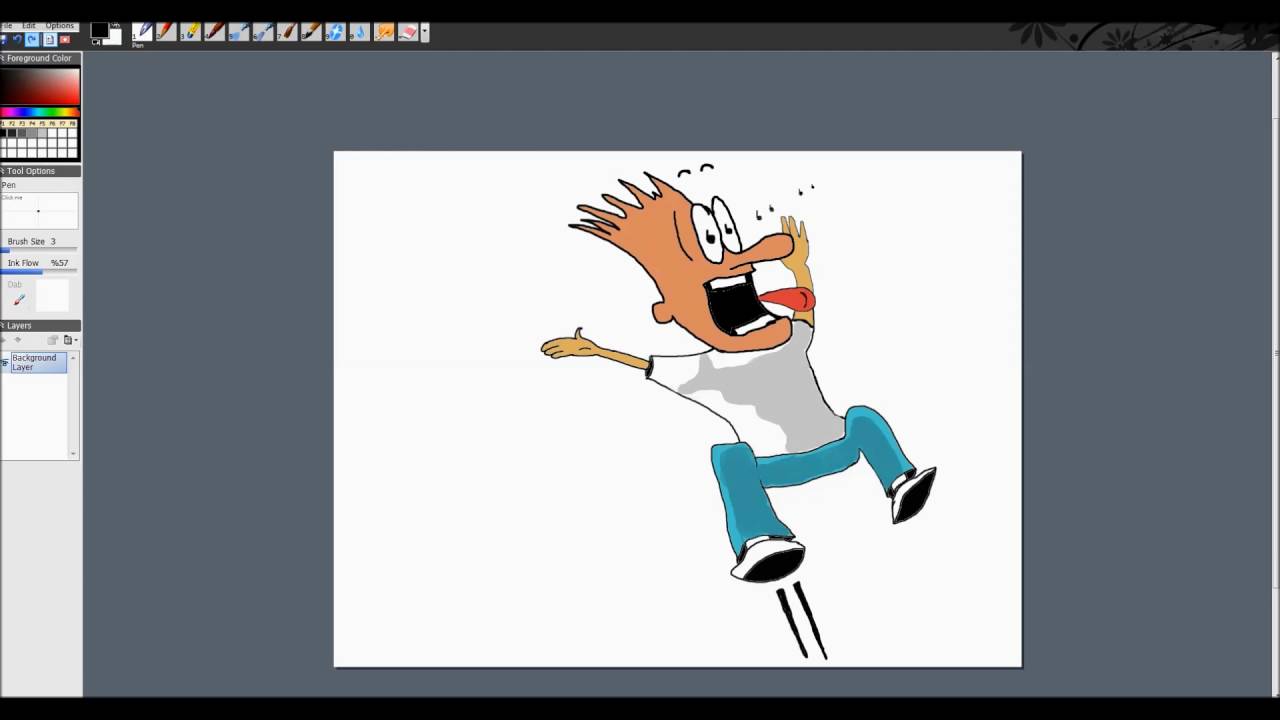Click the brush preview 'Click me' box
1280x720 pixels.
(x=39, y=211)
